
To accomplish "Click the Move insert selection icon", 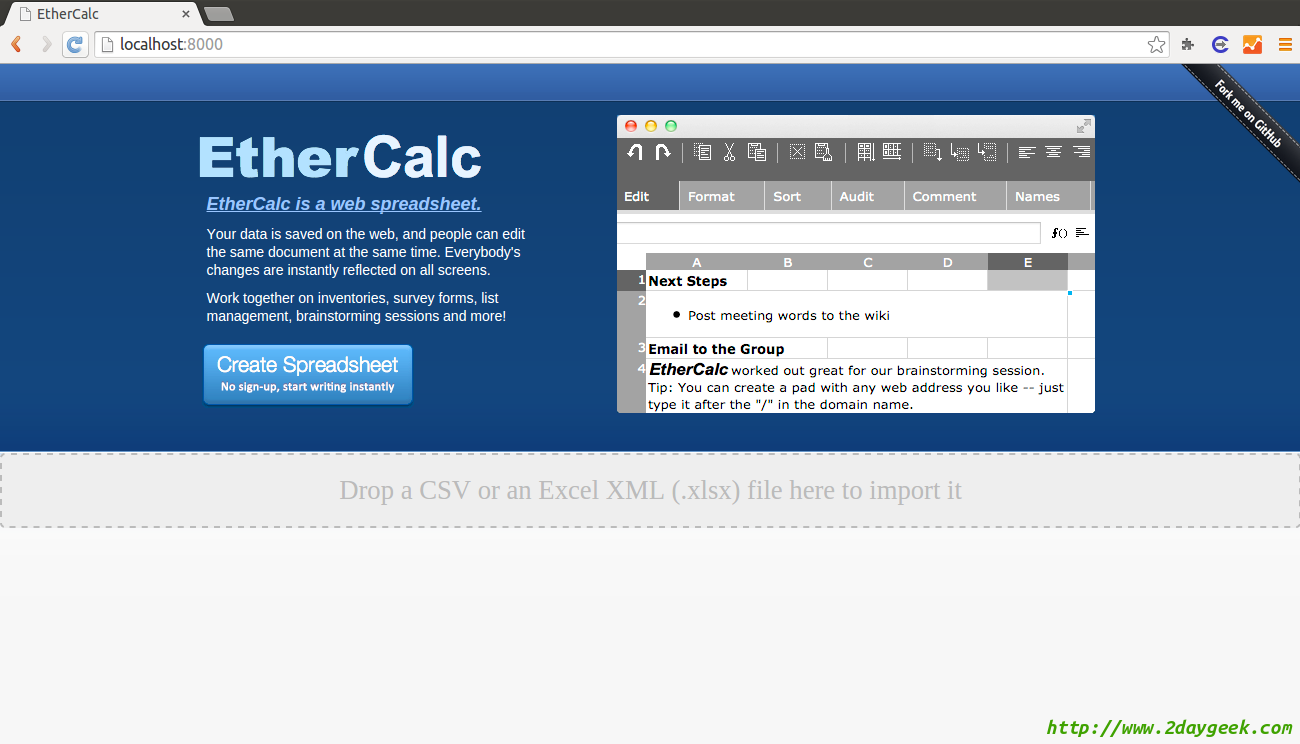I will (987, 152).
